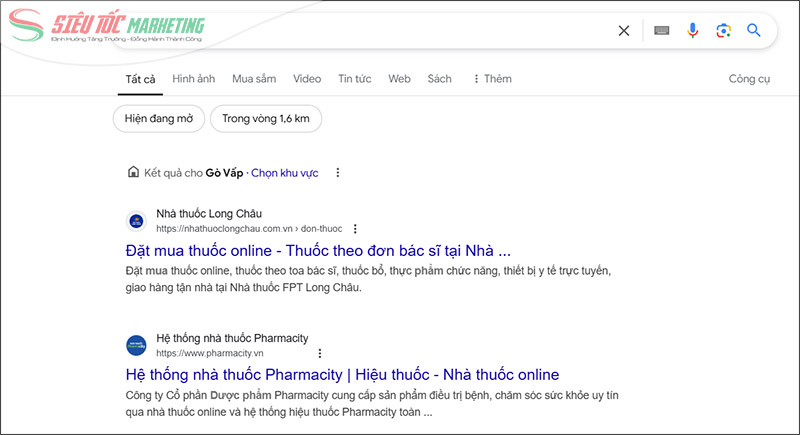
Task: Expand the "Thêm" more-tabs menu
Action: [x=492, y=79]
